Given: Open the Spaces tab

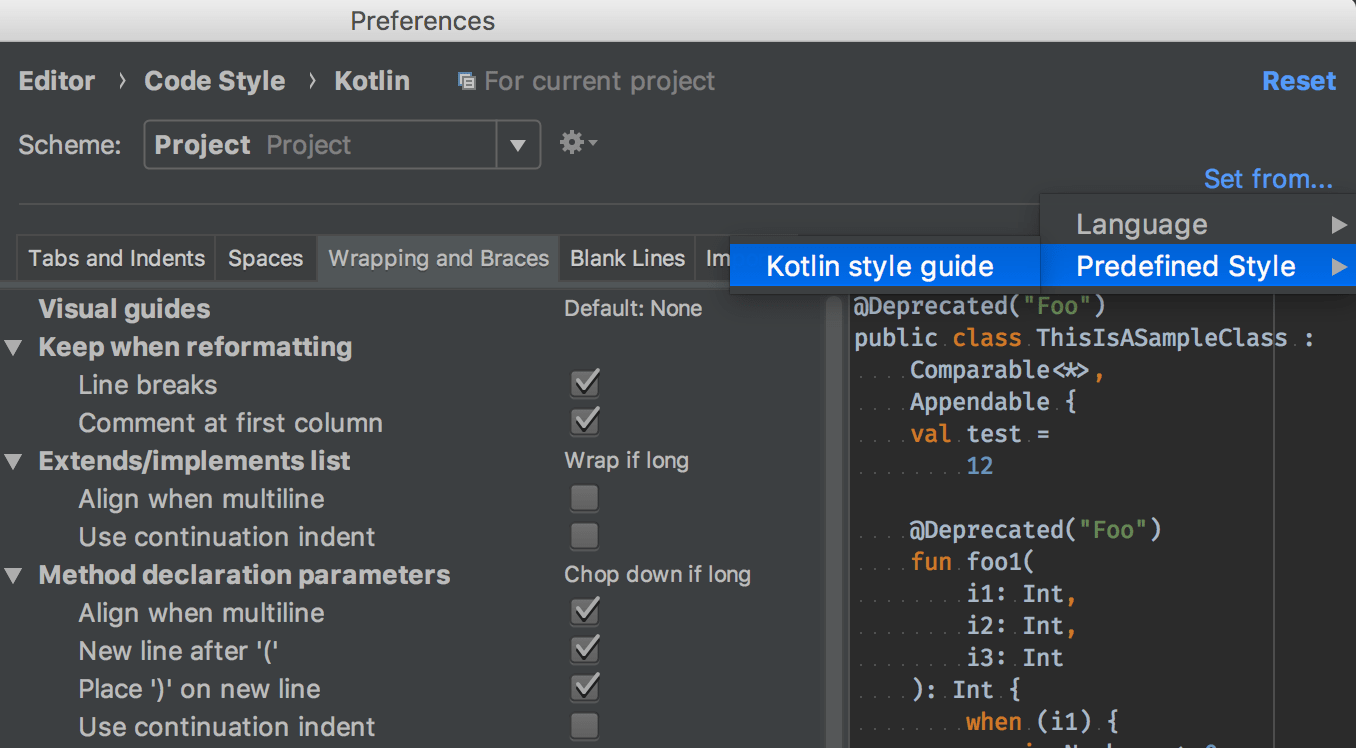Looking at the screenshot, I should 265,259.
